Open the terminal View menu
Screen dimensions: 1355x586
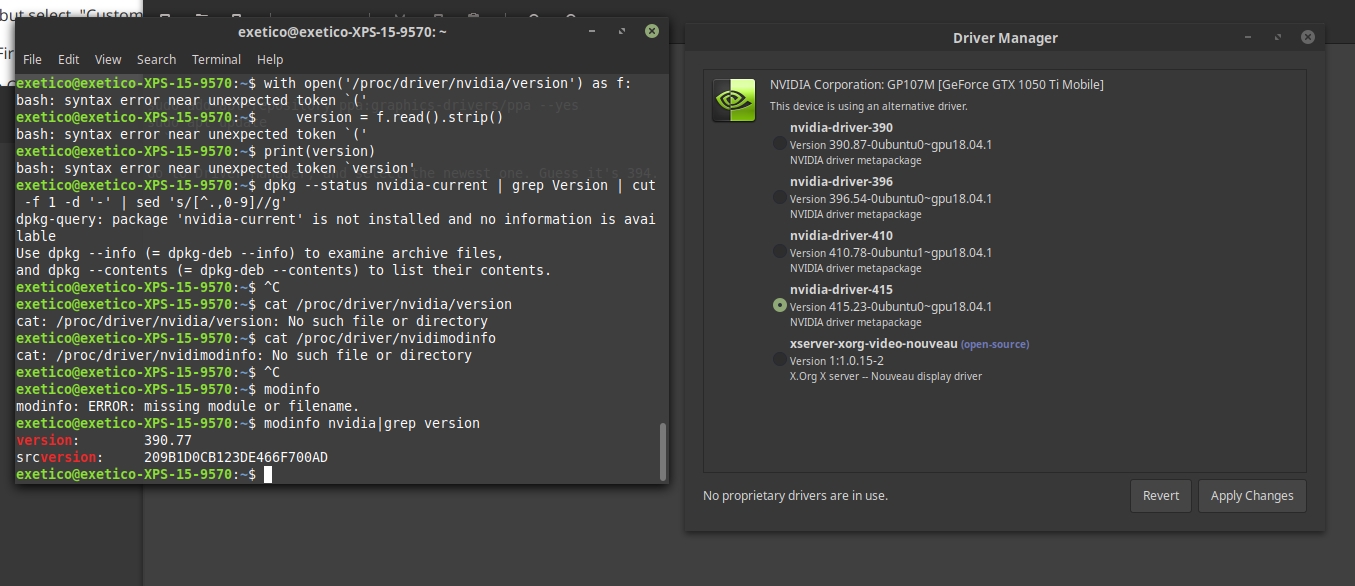coord(108,60)
